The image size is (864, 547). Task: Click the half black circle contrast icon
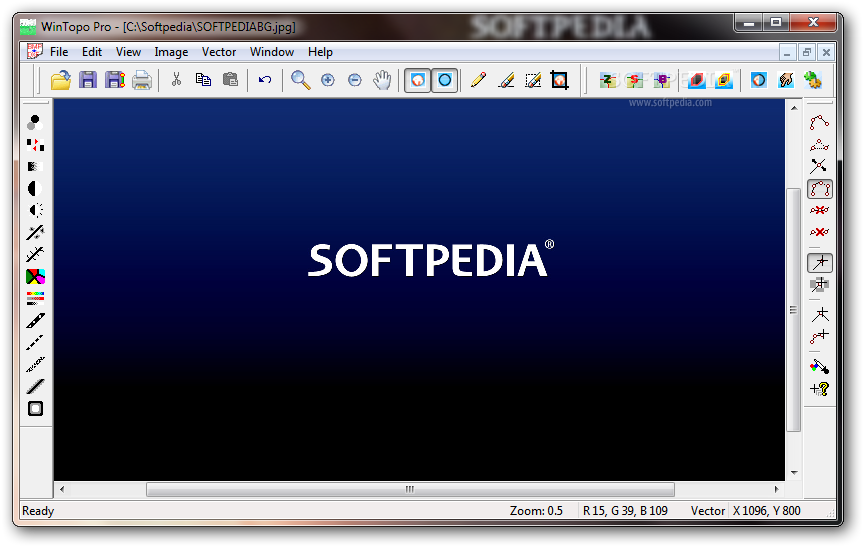click(x=35, y=188)
